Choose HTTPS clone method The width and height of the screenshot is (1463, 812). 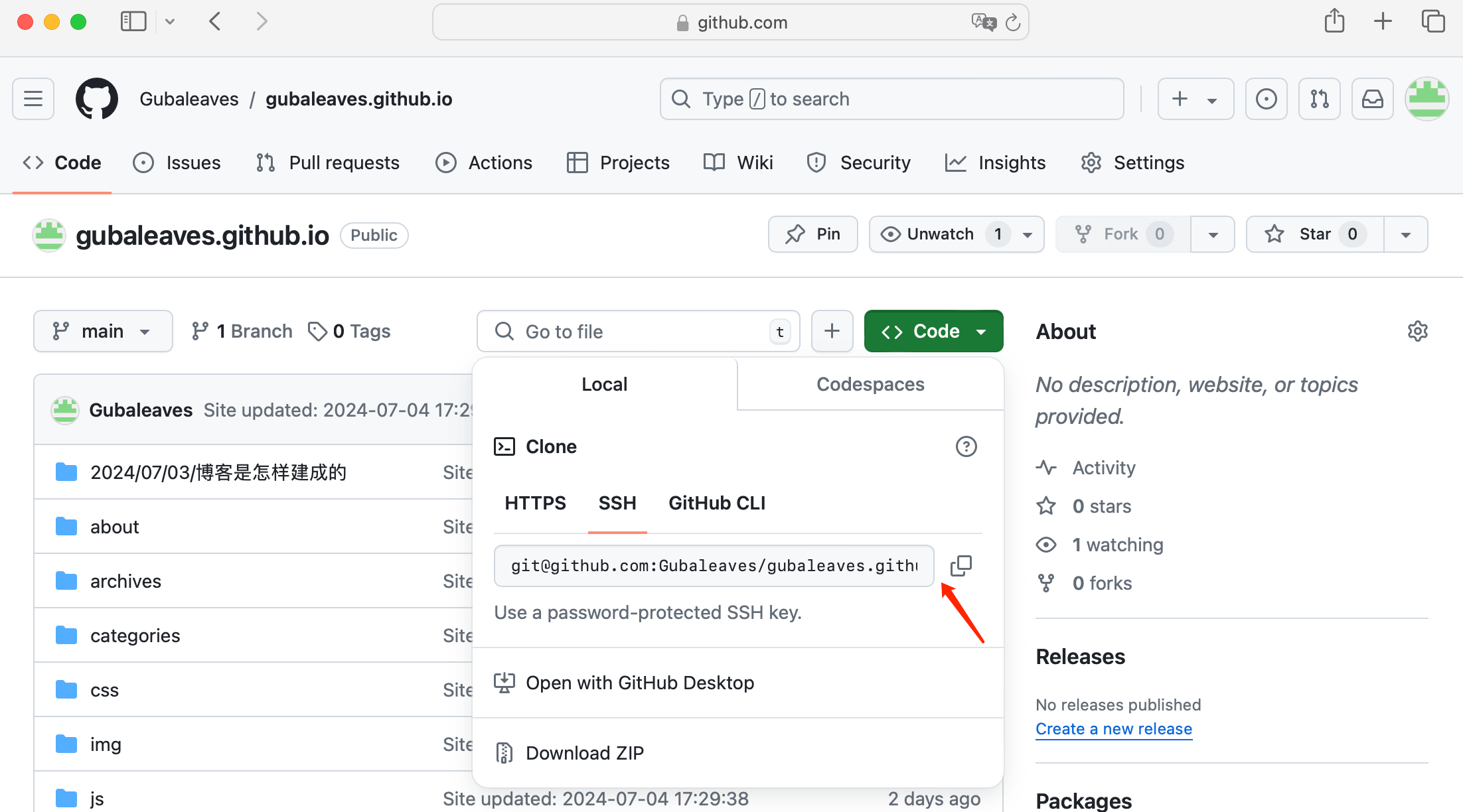(535, 503)
